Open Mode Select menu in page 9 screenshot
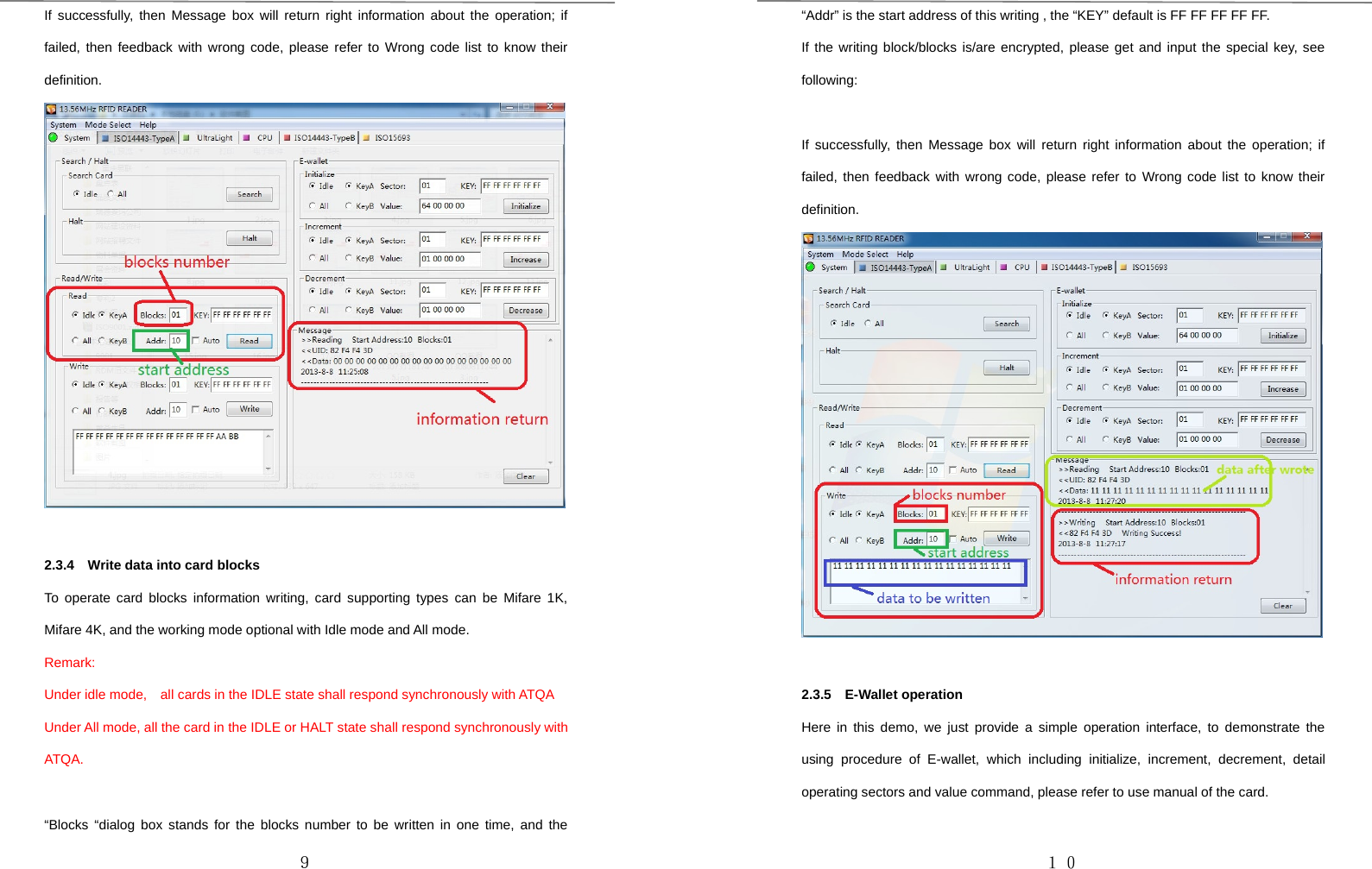Viewport: 1372px width, 869px height. tap(108, 125)
